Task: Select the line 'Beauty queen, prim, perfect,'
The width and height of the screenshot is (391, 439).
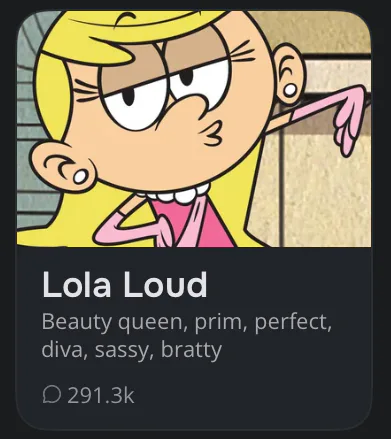Action: [x=187, y=323]
